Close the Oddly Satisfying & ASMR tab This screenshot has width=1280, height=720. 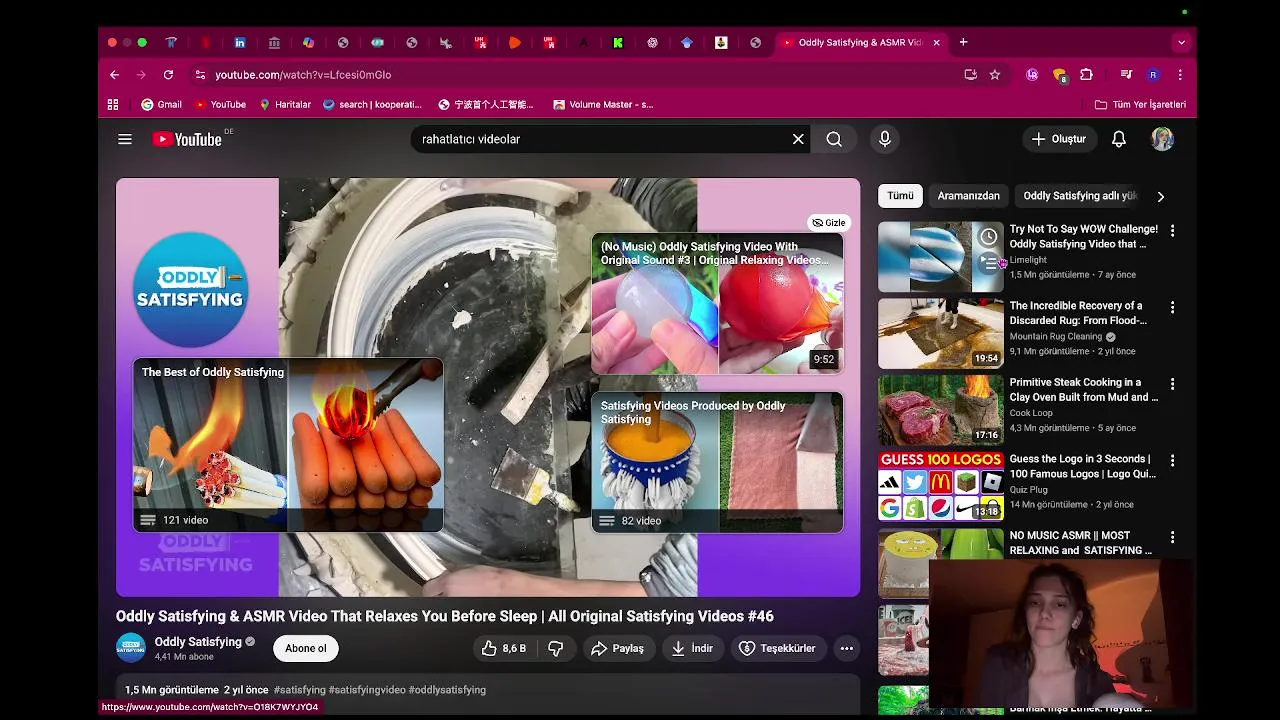[x=936, y=42]
